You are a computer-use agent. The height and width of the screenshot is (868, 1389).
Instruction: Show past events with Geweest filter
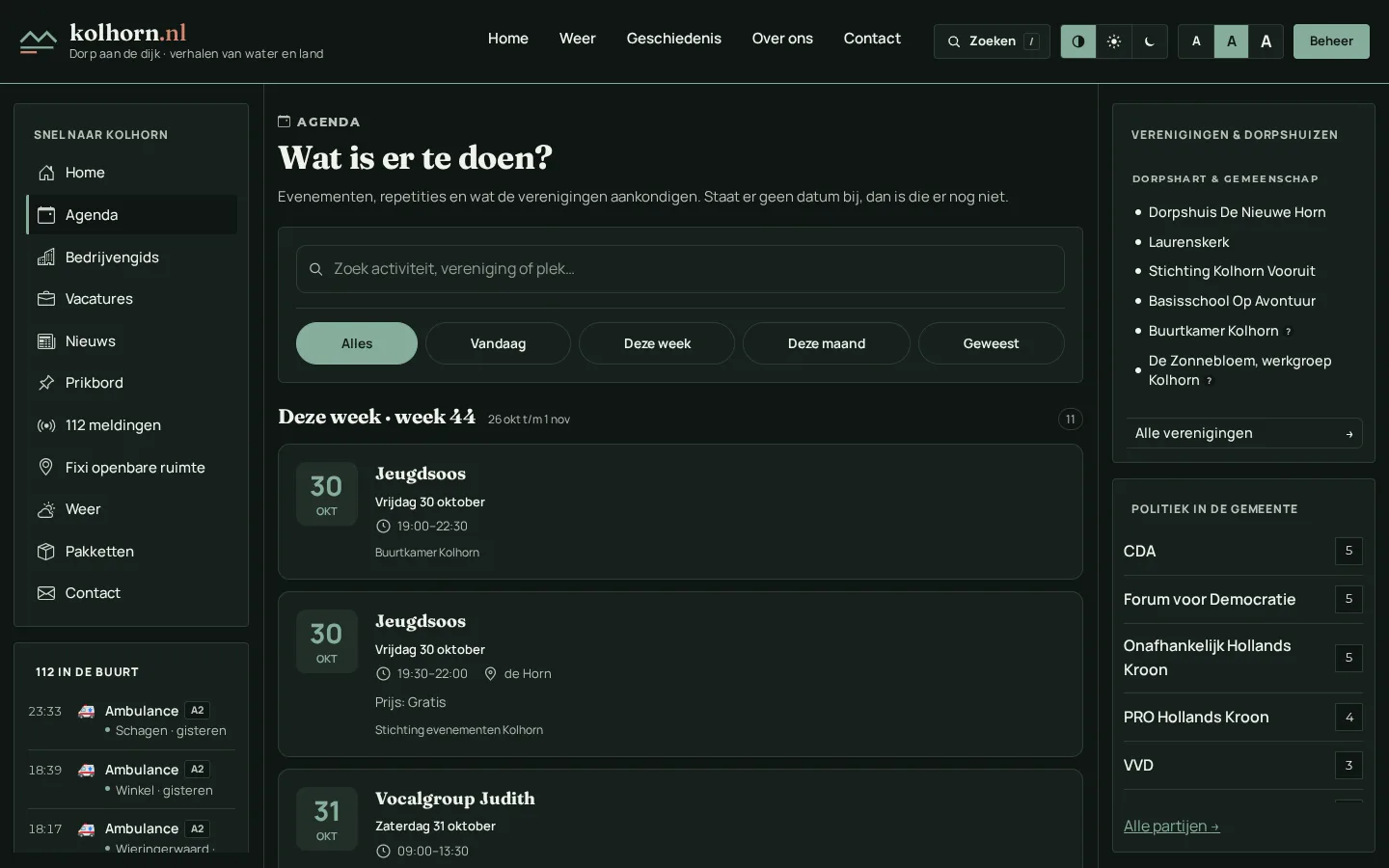point(991,343)
